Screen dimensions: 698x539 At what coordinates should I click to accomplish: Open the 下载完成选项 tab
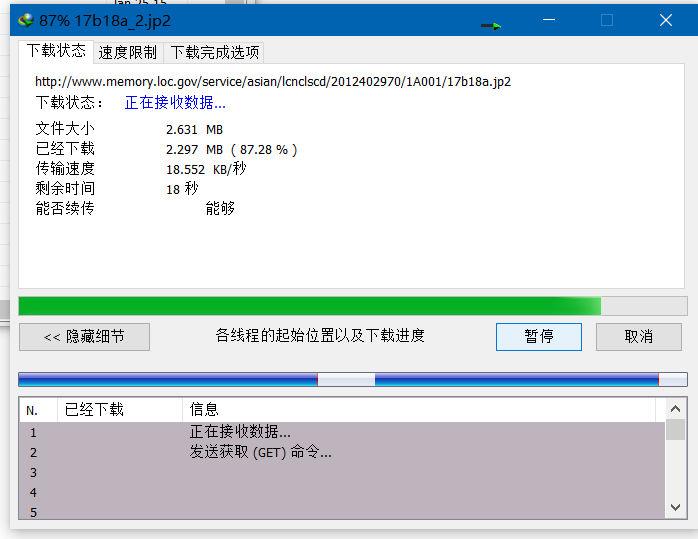pos(215,53)
